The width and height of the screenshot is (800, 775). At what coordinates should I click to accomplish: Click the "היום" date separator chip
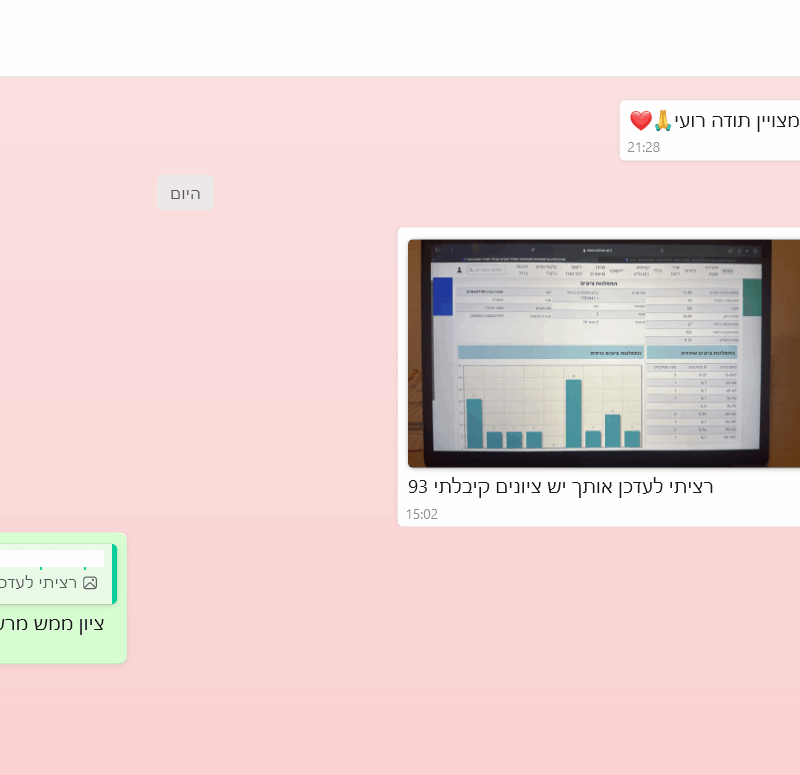pyautogui.click(x=185, y=193)
